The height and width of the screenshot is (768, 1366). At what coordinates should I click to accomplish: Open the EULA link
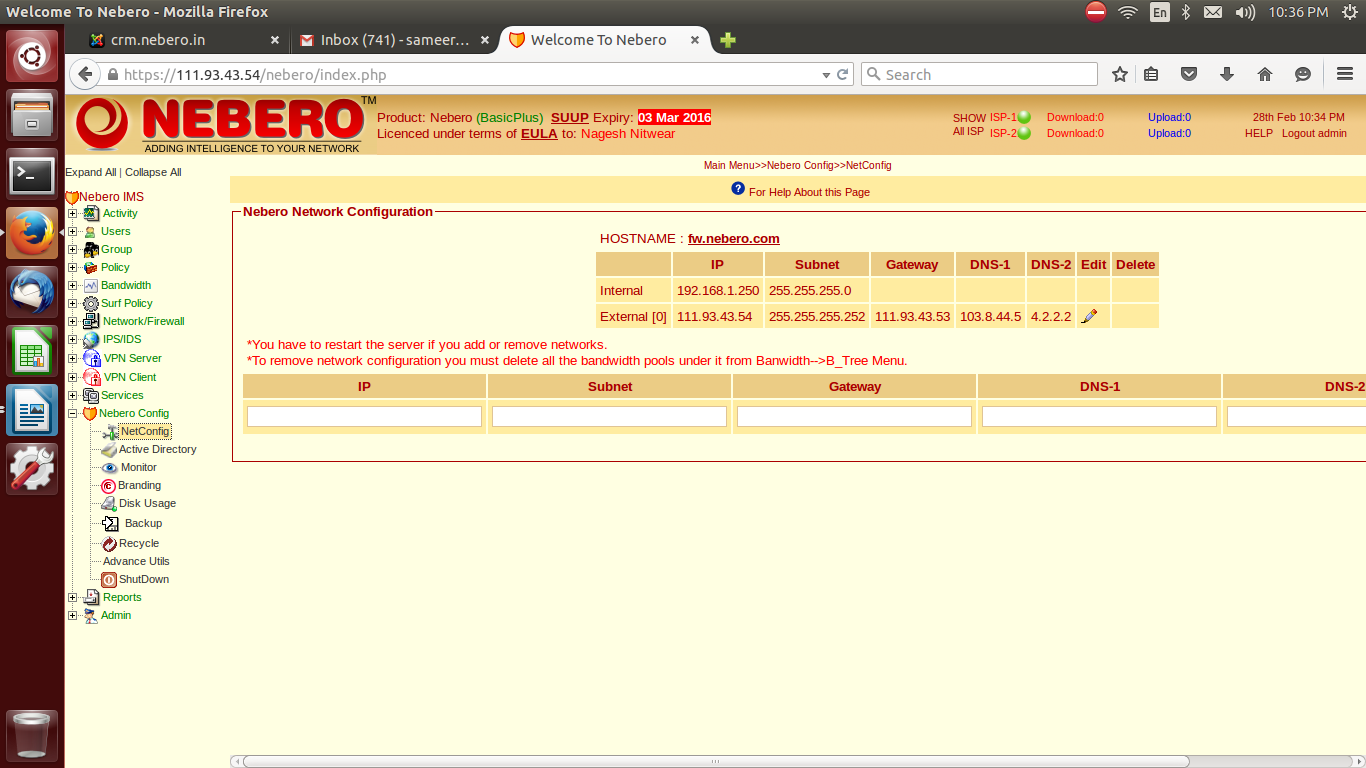tap(539, 133)
